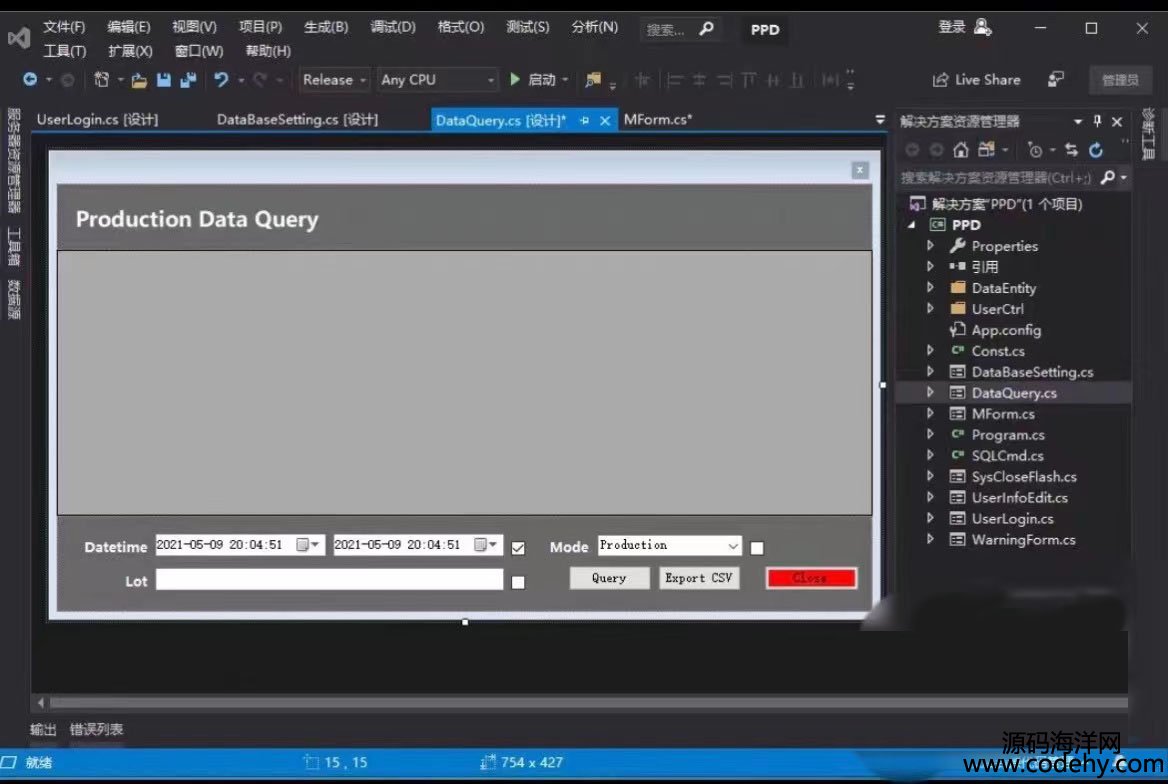Select SQLCmd.cs in Solution Explorer

tap(1007, 455)
